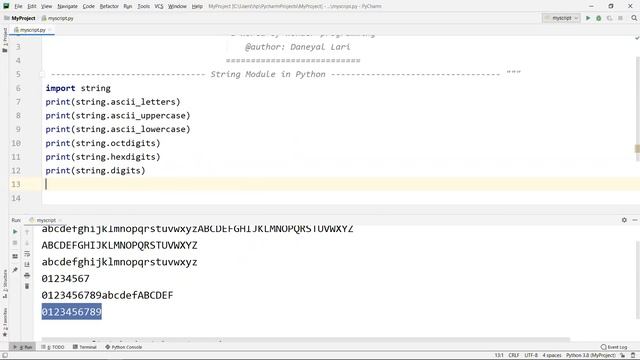The width and height of the screenshot is (640, 360).
Task: Toggle Soft-Wrap in Run console
Action: click(x=27, y=254)
